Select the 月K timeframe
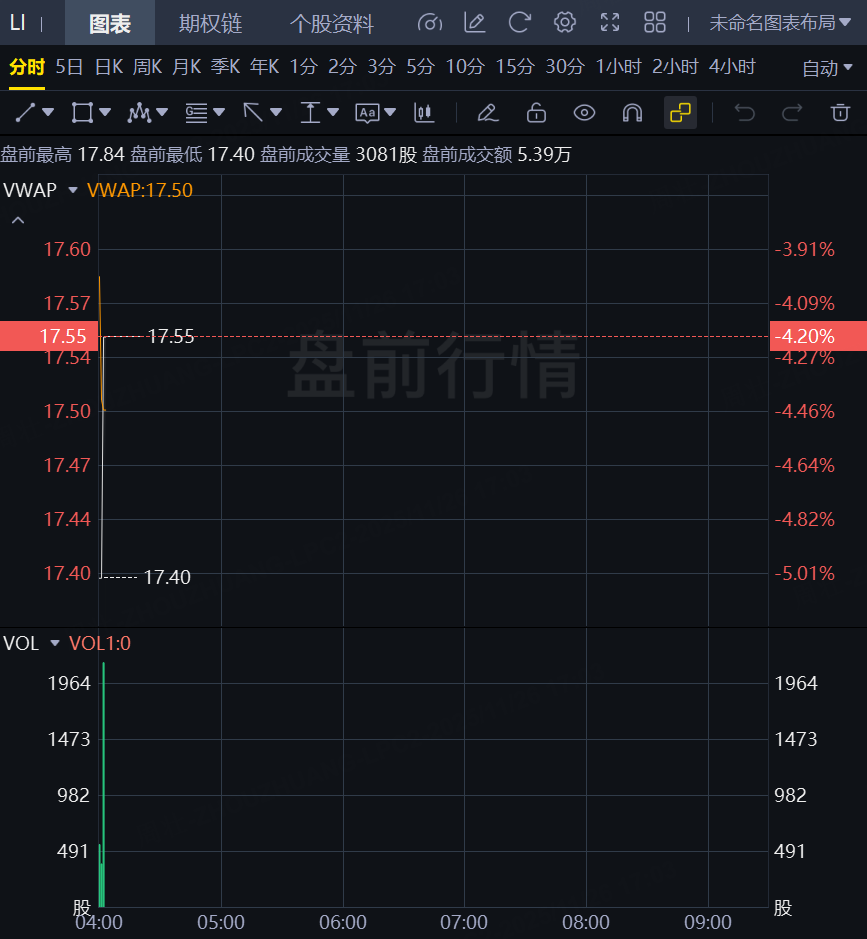This screenshot has height=939, width=867. 186,66
